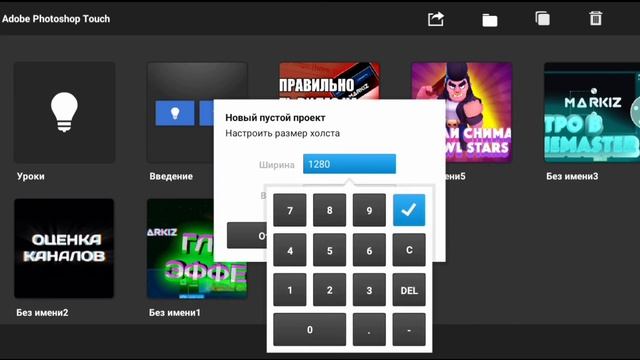Image resolution: width=640 pixels, height=360 pixels.
Task: Tap the 3 key on keypad
Action: click(369, 290)
